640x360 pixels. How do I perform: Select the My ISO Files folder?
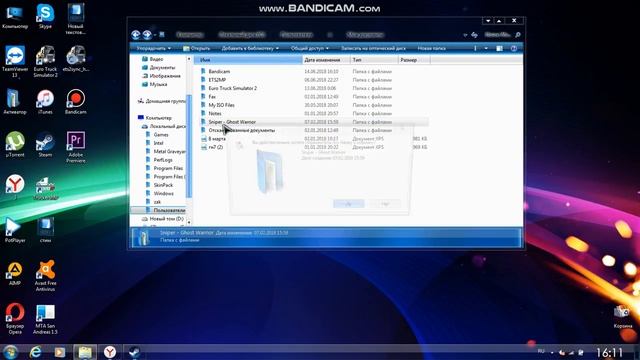pyautogui.click(x=221, y=105)
